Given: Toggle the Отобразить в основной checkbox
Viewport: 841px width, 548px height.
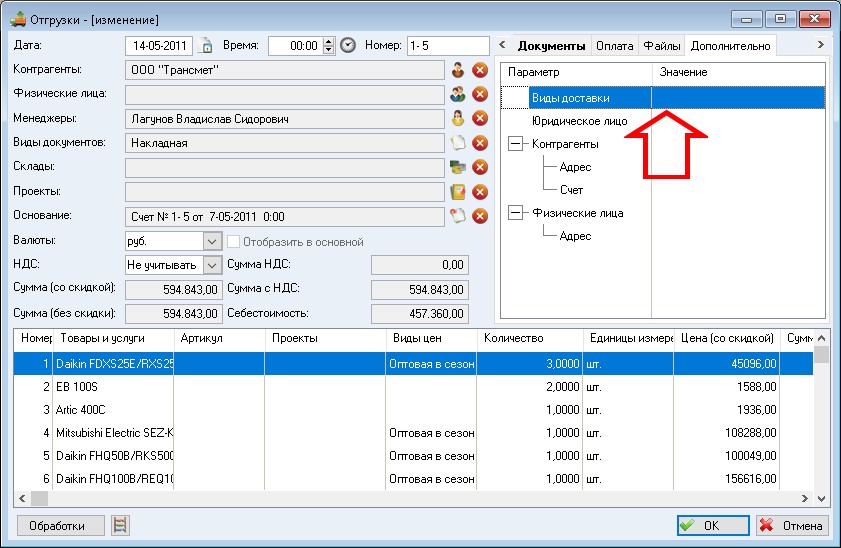Looking at the screenshot, I should (235, 242).
